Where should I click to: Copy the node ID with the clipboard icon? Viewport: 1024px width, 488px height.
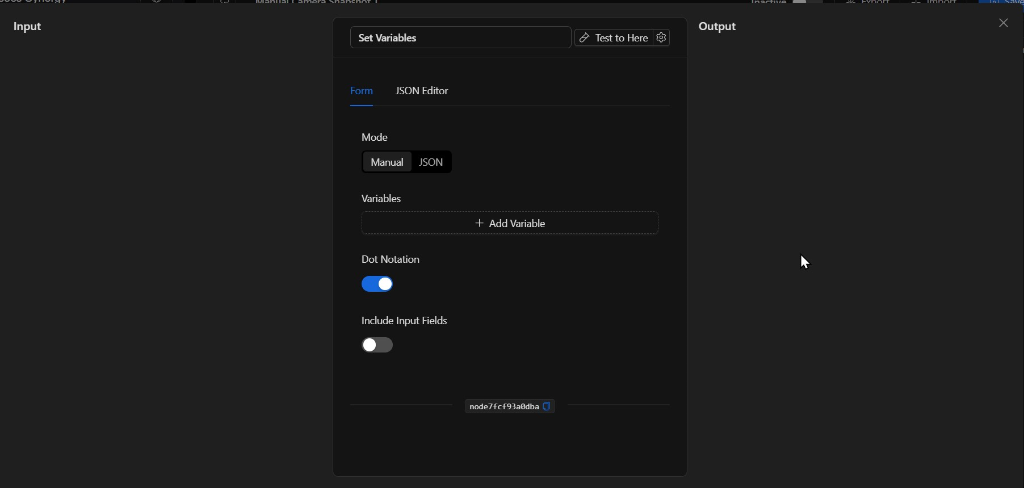(x=547, y=406)
